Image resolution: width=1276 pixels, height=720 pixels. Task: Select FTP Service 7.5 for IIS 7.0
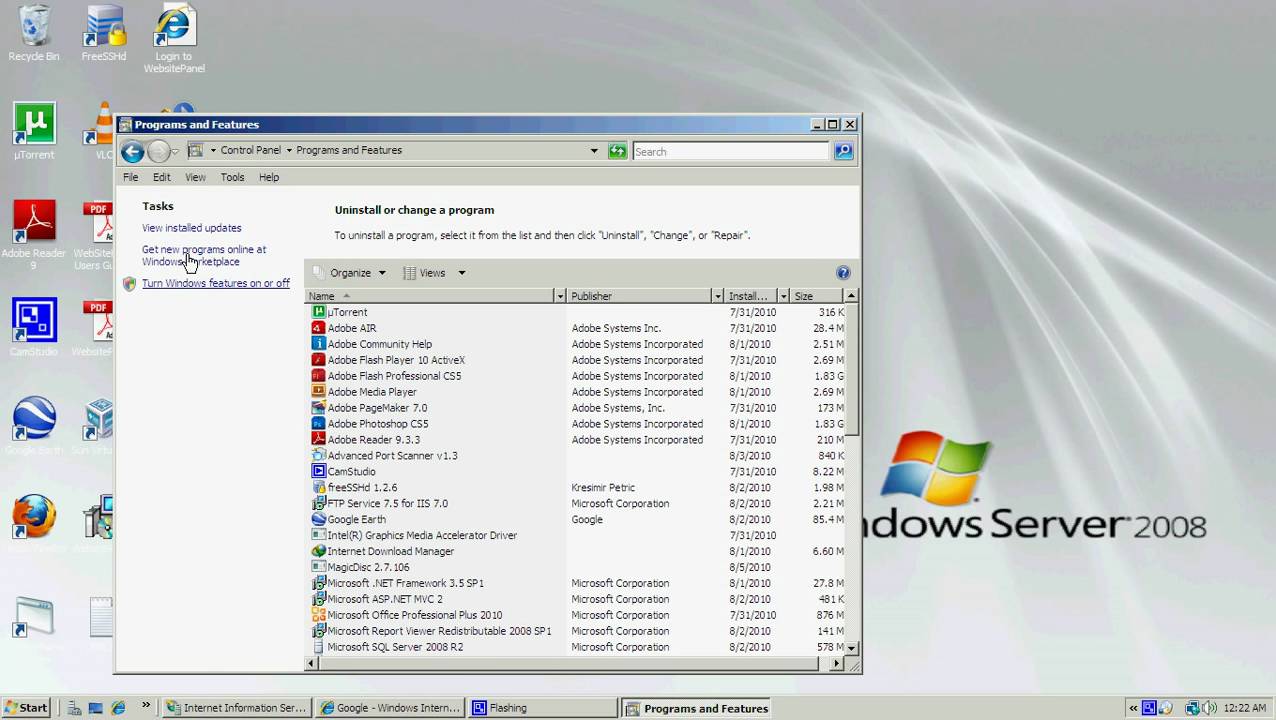coord(577,504)
